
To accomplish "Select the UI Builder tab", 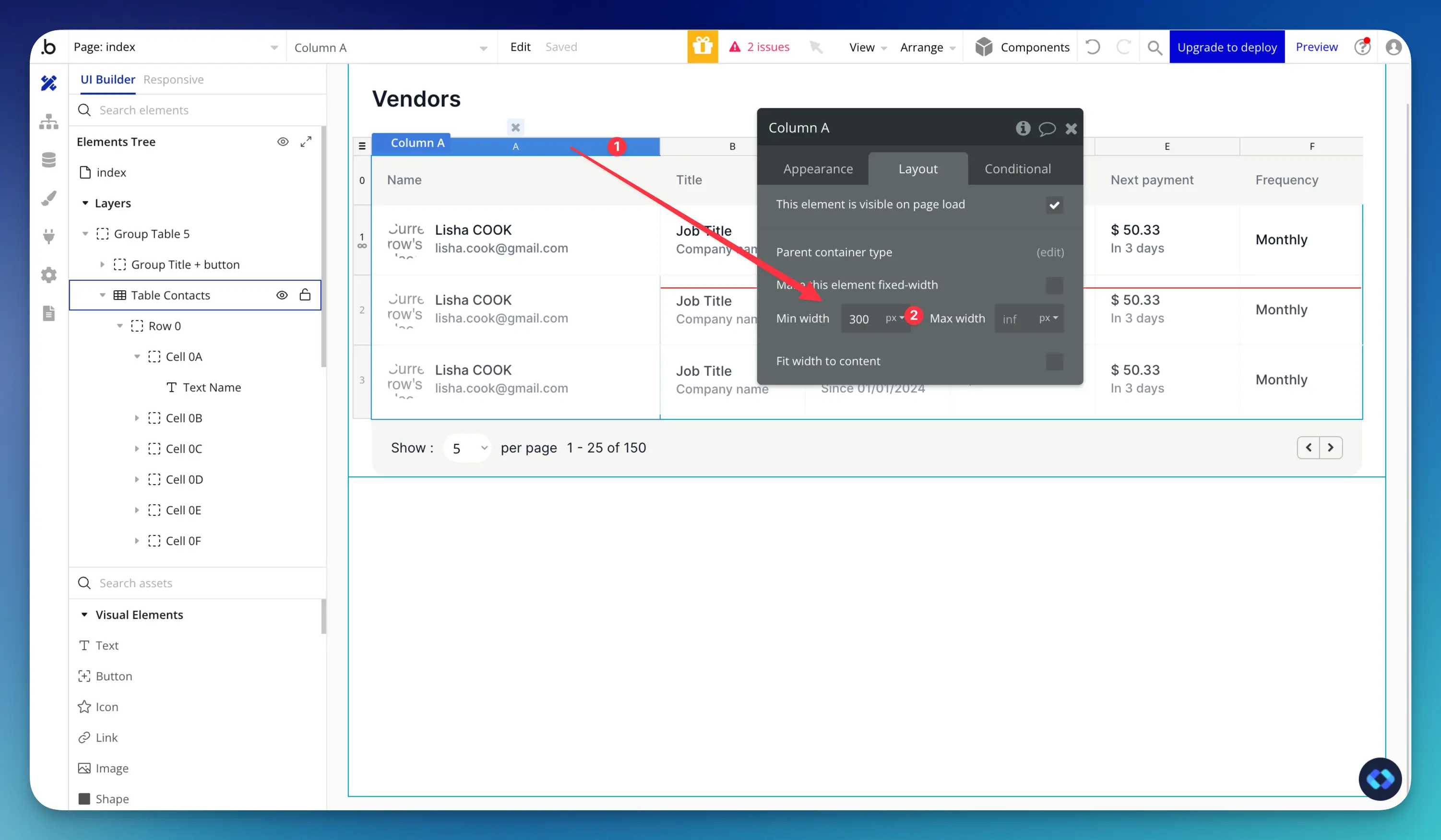I will pyautogui.click(x=107, y=80).
